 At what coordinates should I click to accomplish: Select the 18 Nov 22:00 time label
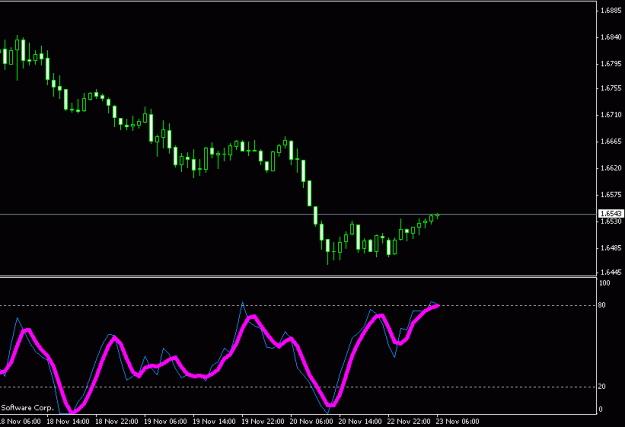coord(117,421)
